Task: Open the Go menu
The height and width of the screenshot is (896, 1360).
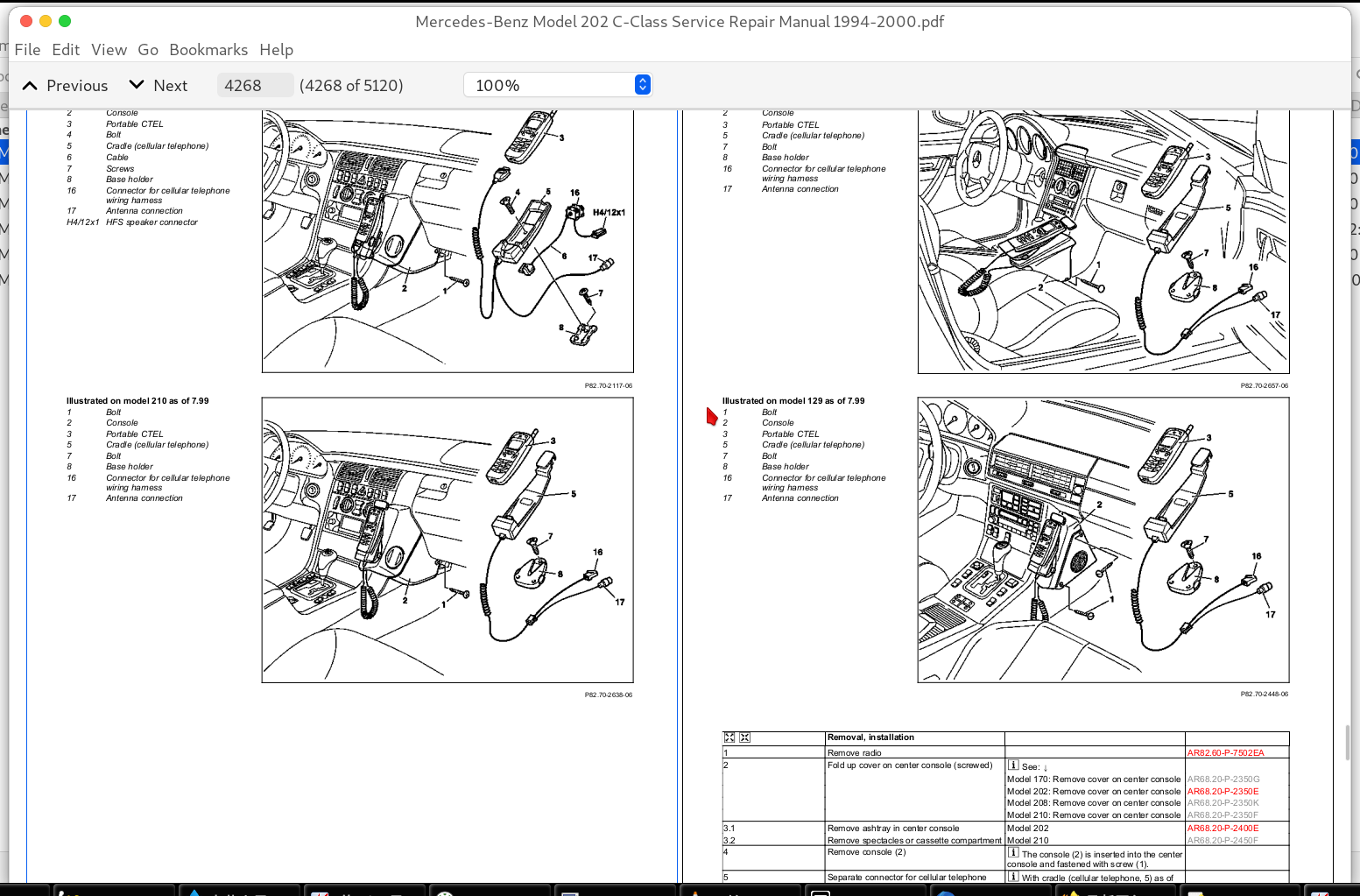Action: (148, 50)
